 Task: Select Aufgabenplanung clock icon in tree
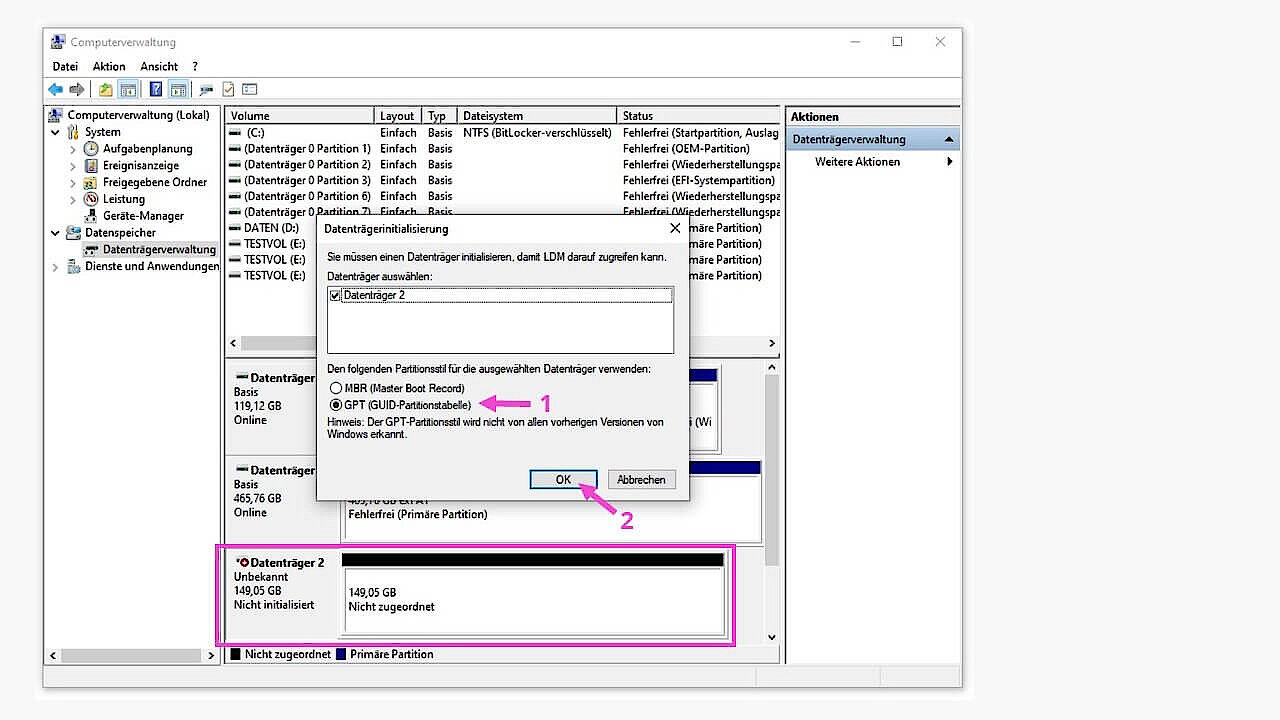(x=91, y=149)
